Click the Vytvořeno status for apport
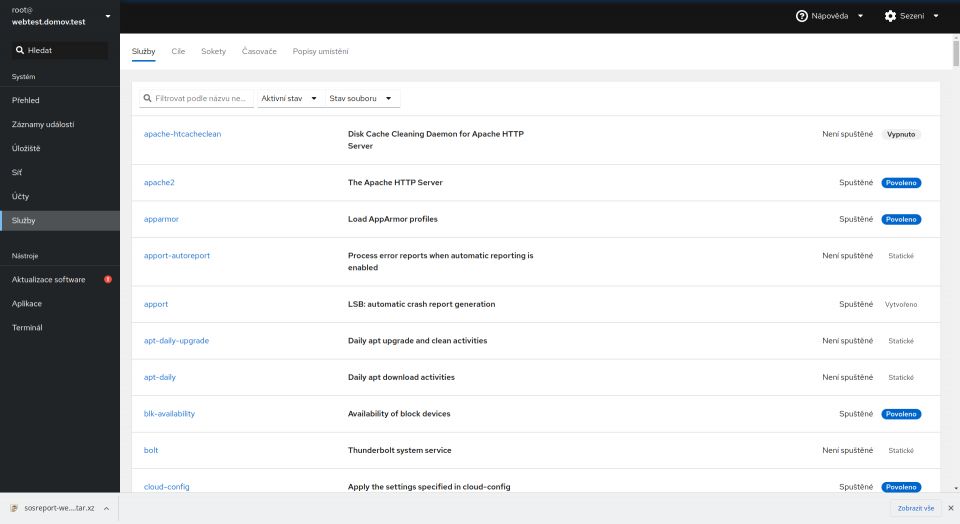 [901, 304]
